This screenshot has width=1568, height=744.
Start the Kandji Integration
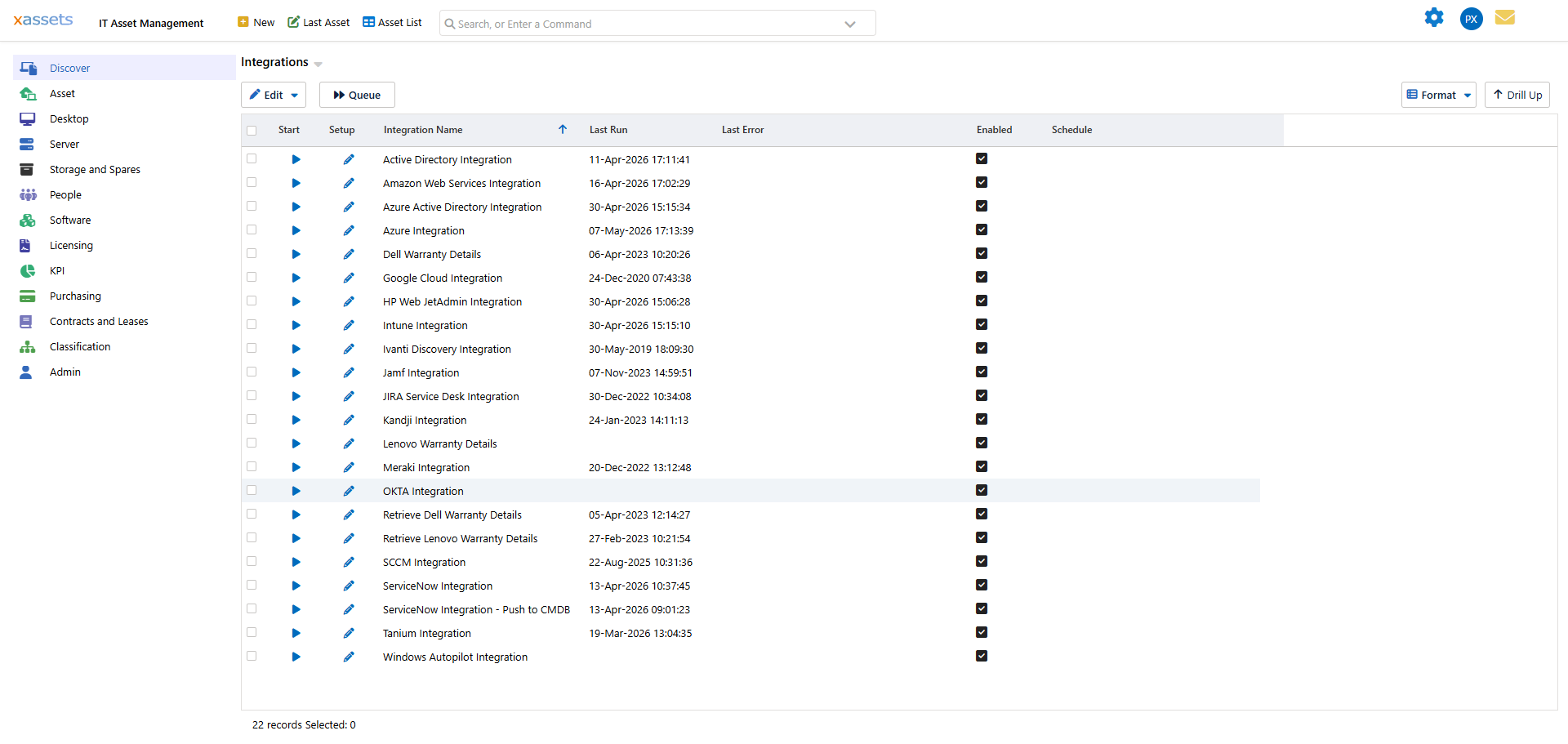(296, 420)
